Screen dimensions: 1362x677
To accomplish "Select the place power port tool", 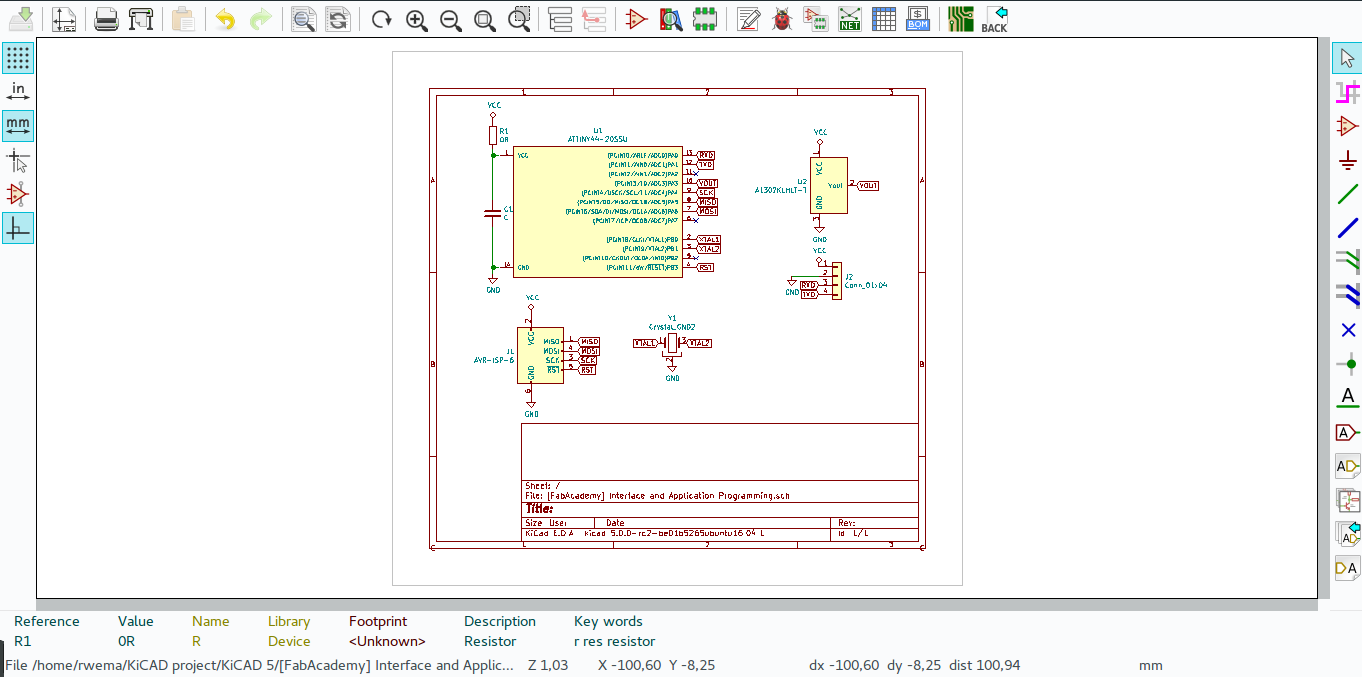I will click(x=1347, y=159).
